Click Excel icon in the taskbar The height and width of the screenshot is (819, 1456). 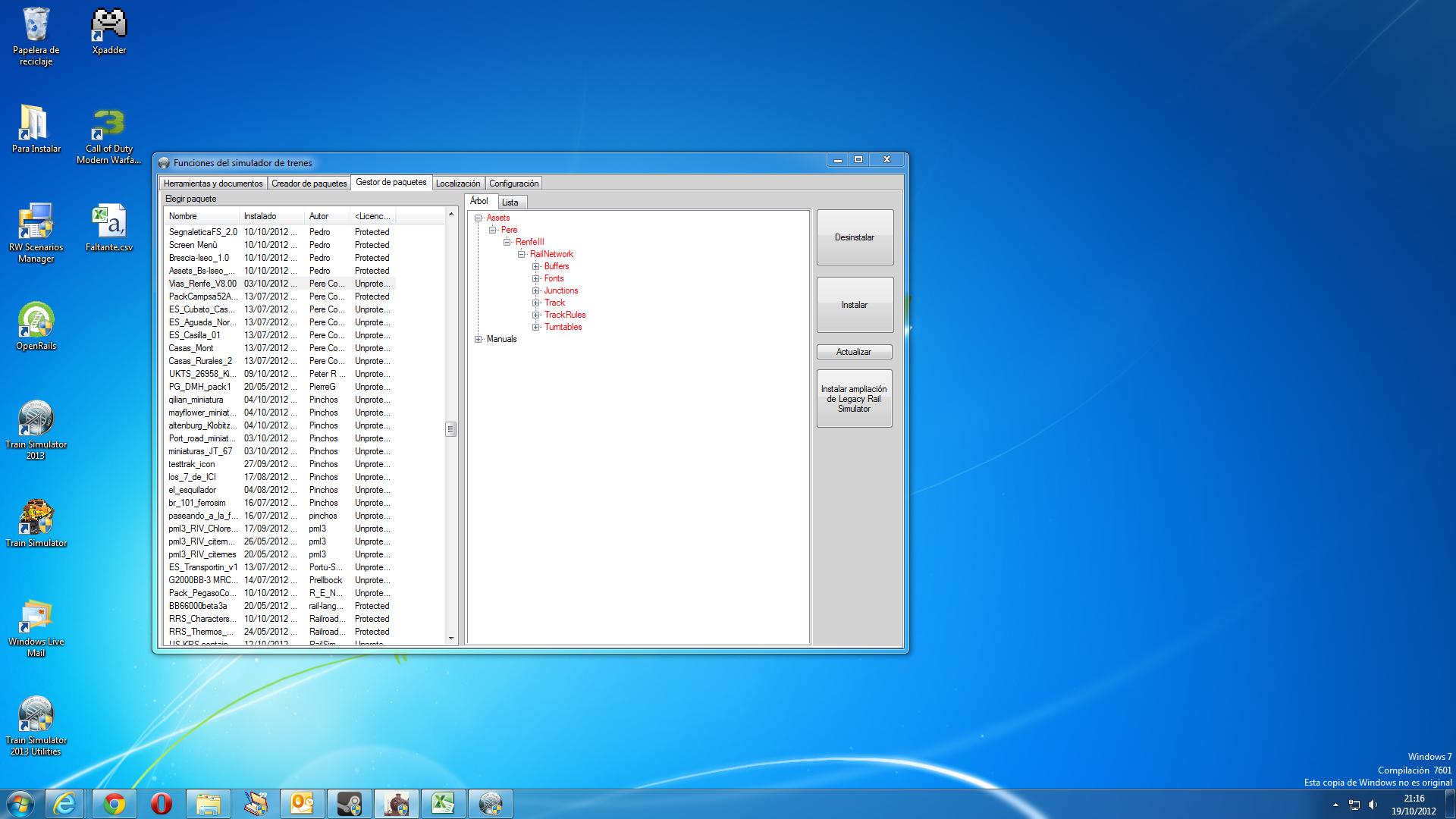coord(443,804)
